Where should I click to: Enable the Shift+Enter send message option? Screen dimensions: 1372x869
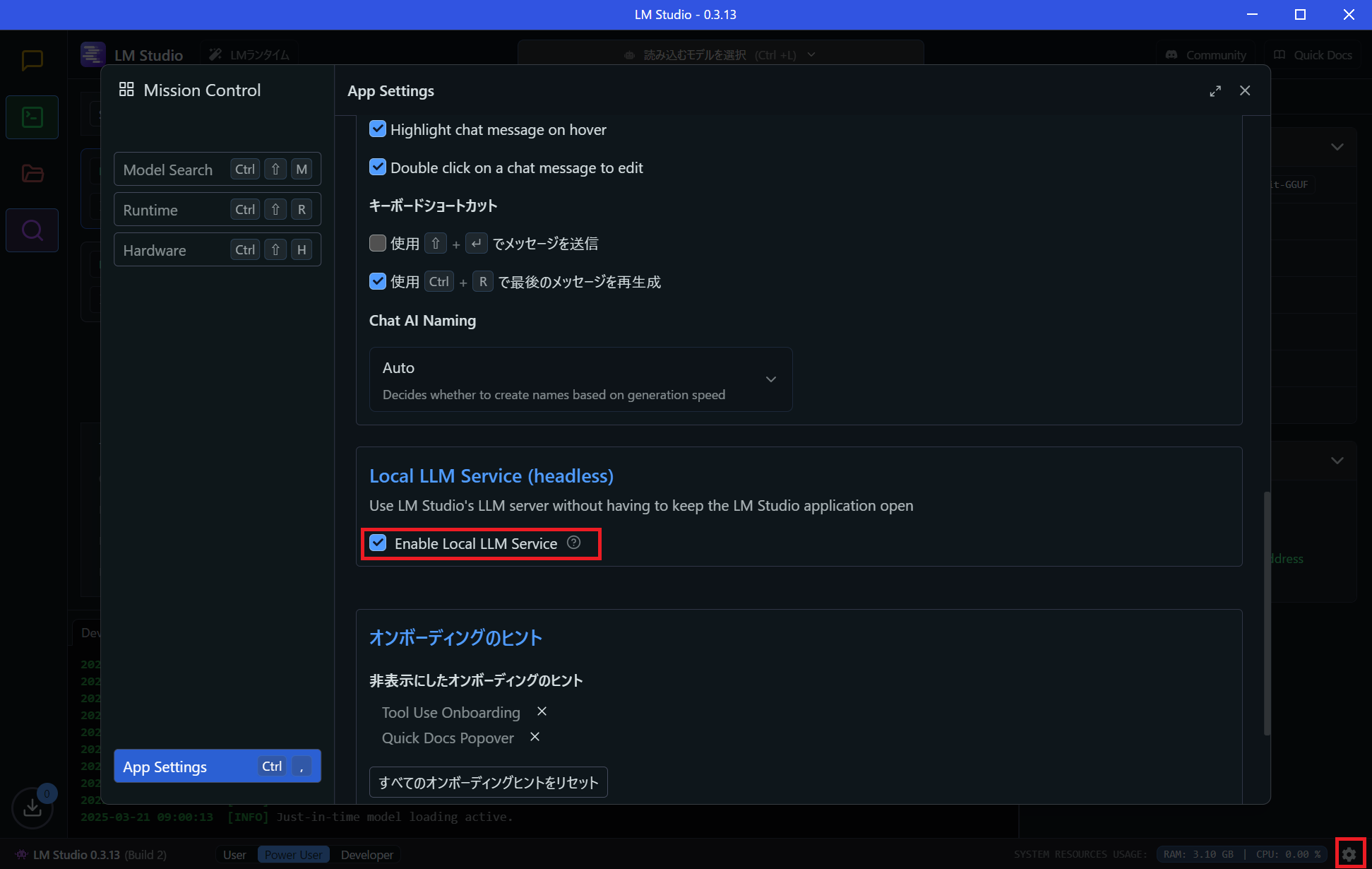point(378,242)
